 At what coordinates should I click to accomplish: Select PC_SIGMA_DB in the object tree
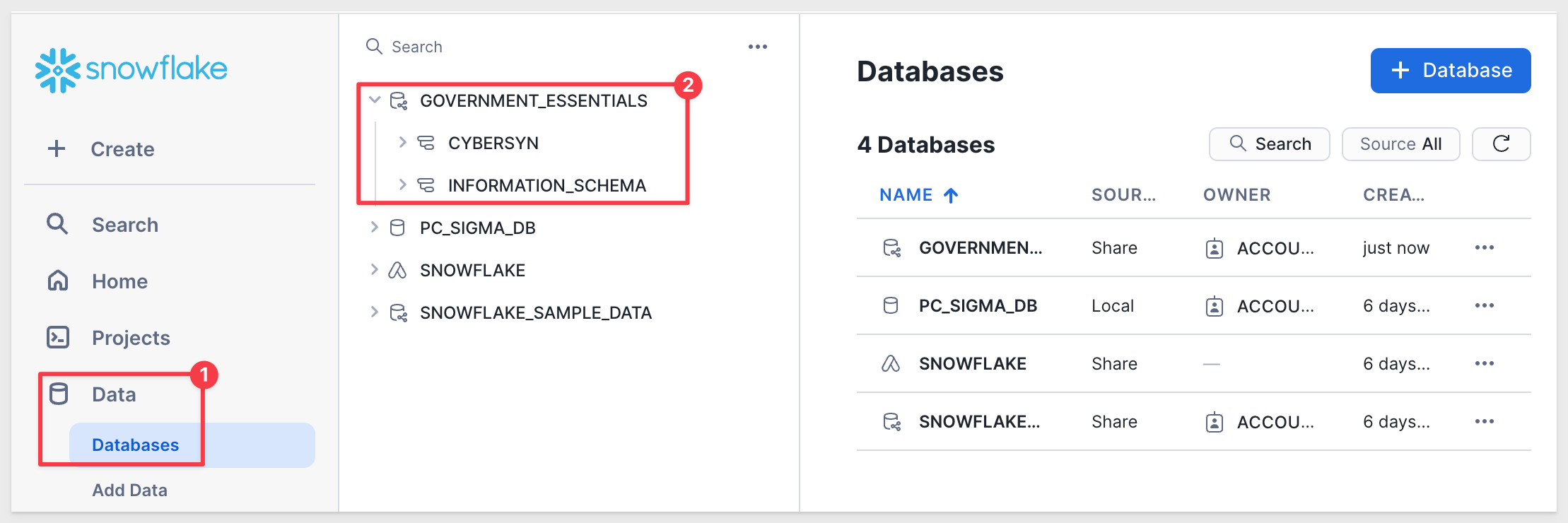(478, 228)
